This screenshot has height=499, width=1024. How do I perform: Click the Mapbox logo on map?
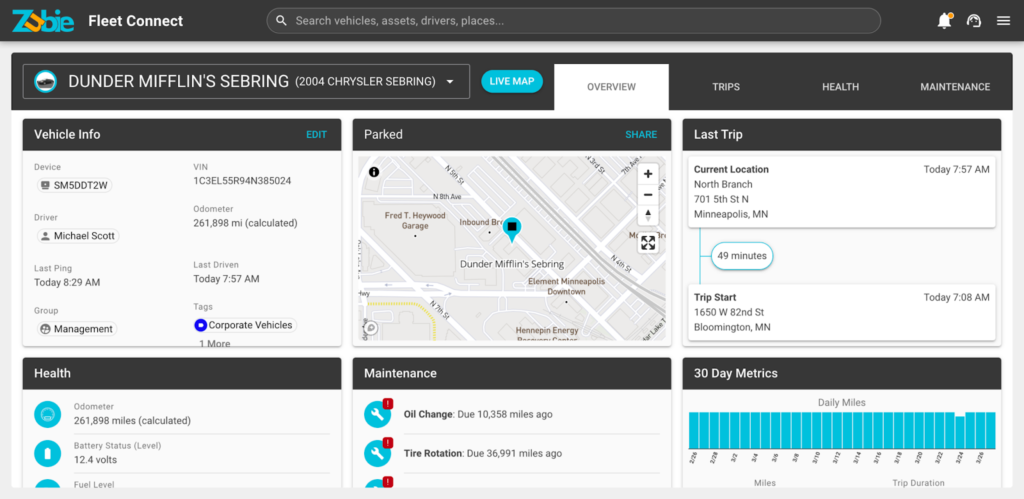coord(370,328)
